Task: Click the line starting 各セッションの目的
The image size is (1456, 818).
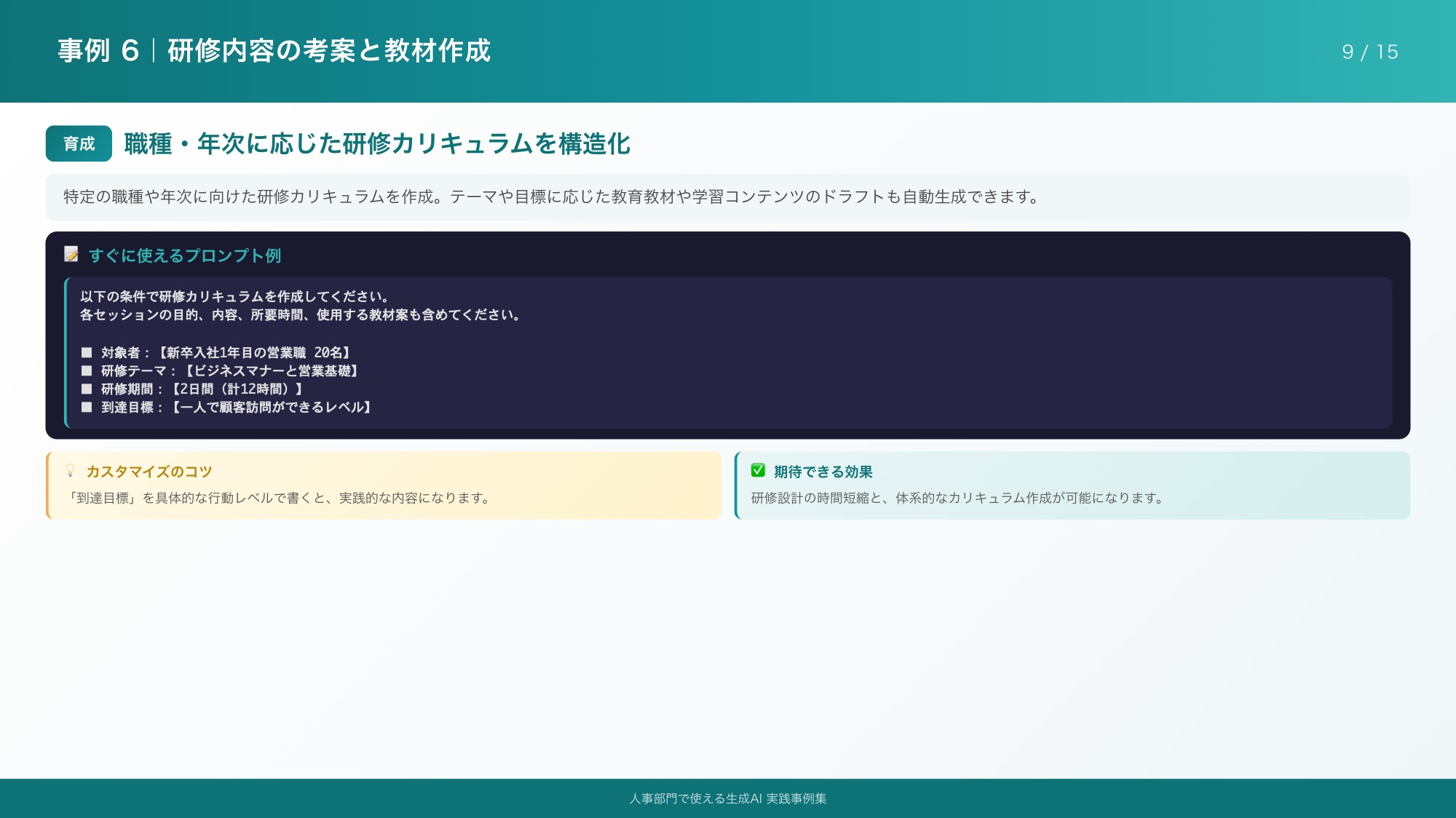Action: pos(301,314)
